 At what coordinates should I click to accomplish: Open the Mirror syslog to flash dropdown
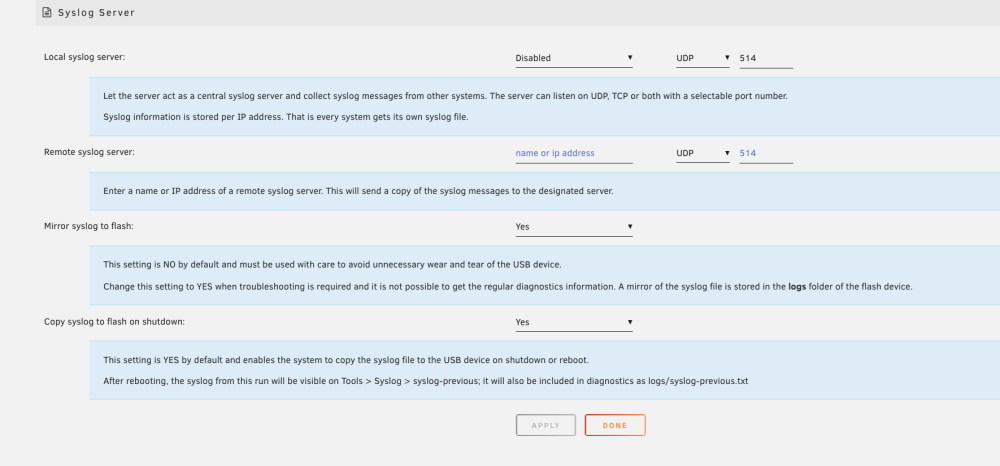(574, 227)
